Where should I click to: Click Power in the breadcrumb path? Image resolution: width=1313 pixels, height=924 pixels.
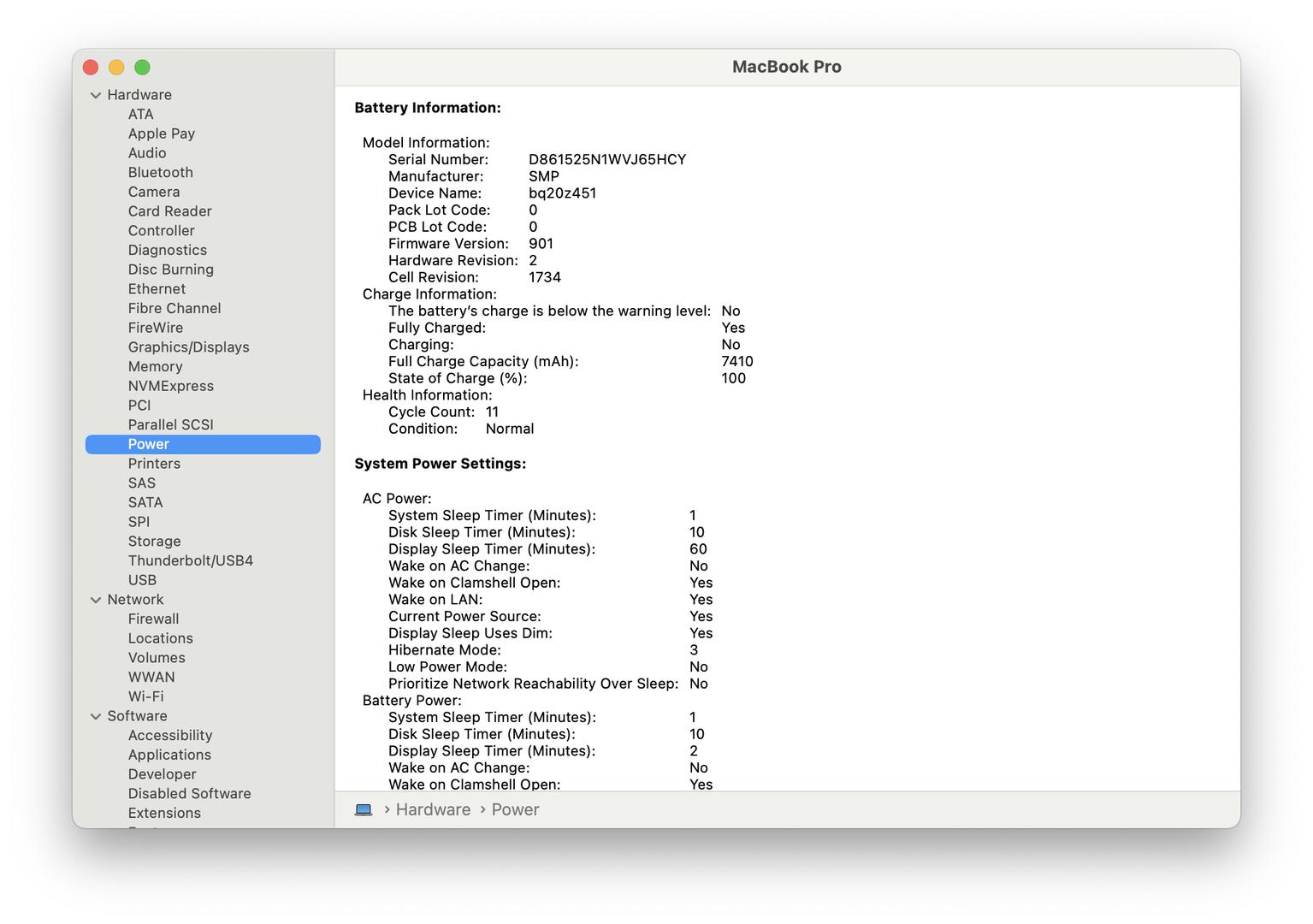[x=515, y=809]
